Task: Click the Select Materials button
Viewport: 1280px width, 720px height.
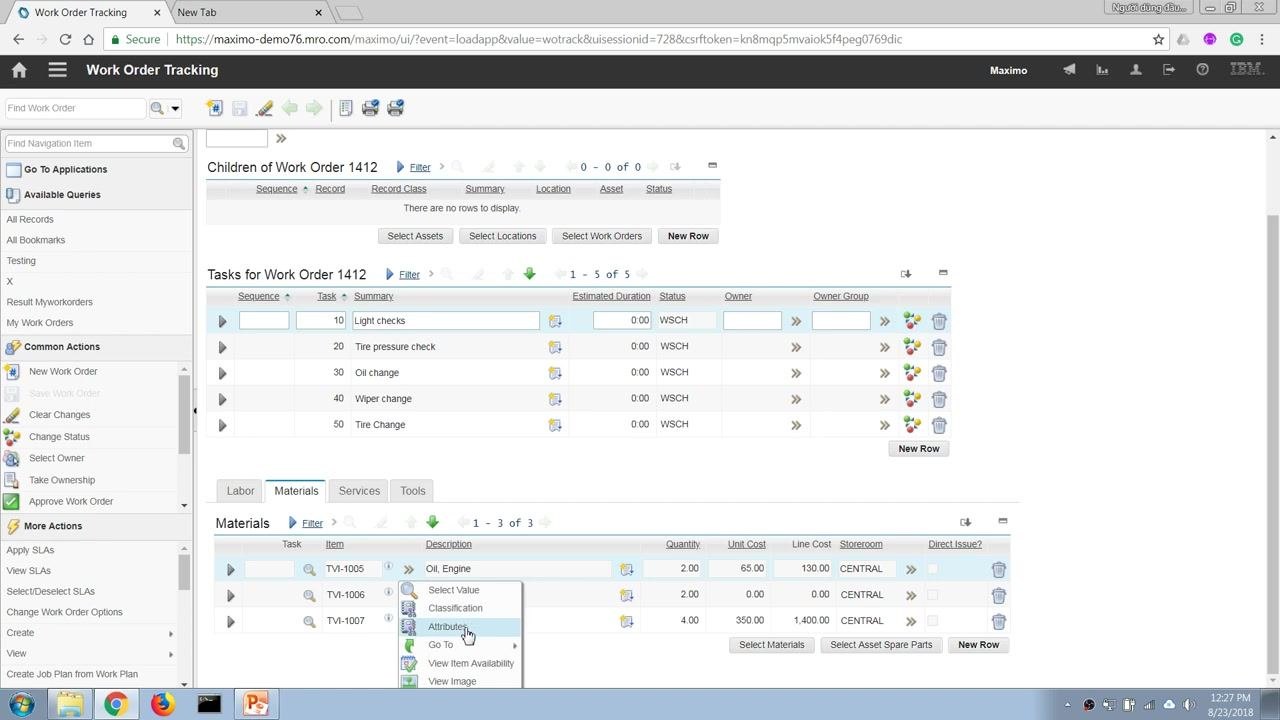Action: pos(771,645)
